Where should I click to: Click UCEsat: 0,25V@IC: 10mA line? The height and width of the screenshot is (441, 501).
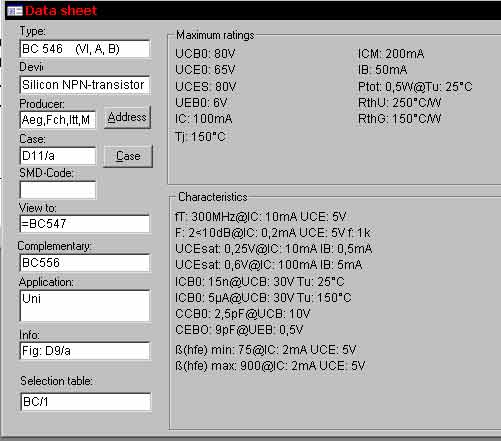tap(274, 249)
